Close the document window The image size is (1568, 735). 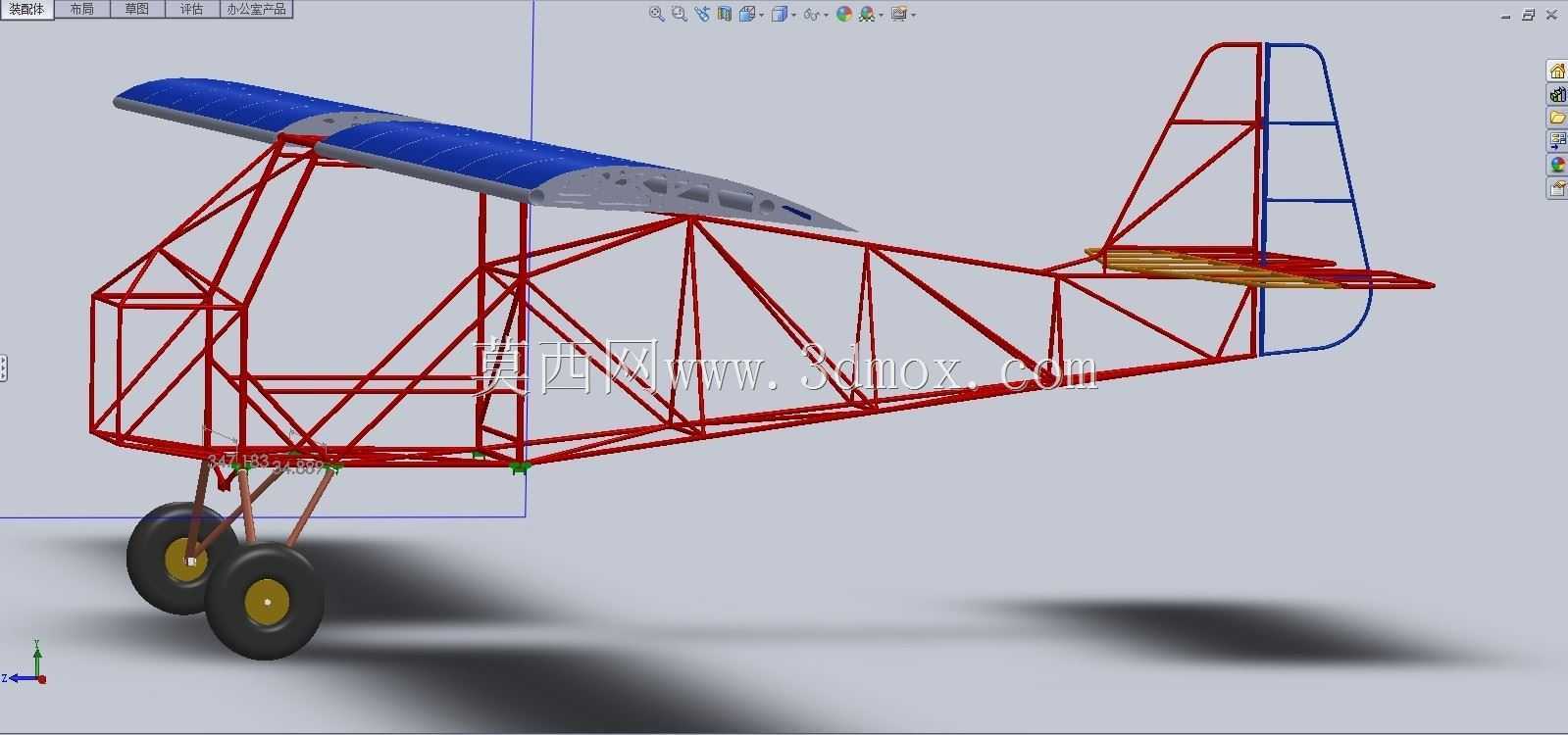click(x=1551, y=15)
